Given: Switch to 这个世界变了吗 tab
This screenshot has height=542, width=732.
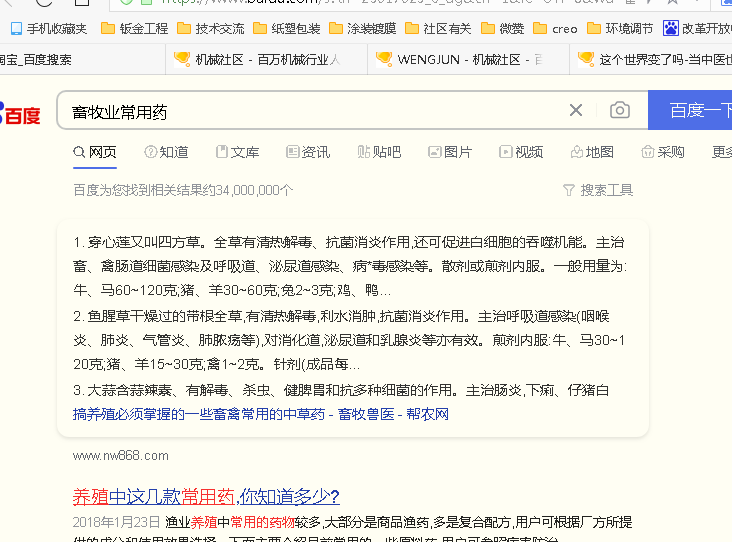Looking at the screenshot, I should pyautogui.click(x=651, y=59).
